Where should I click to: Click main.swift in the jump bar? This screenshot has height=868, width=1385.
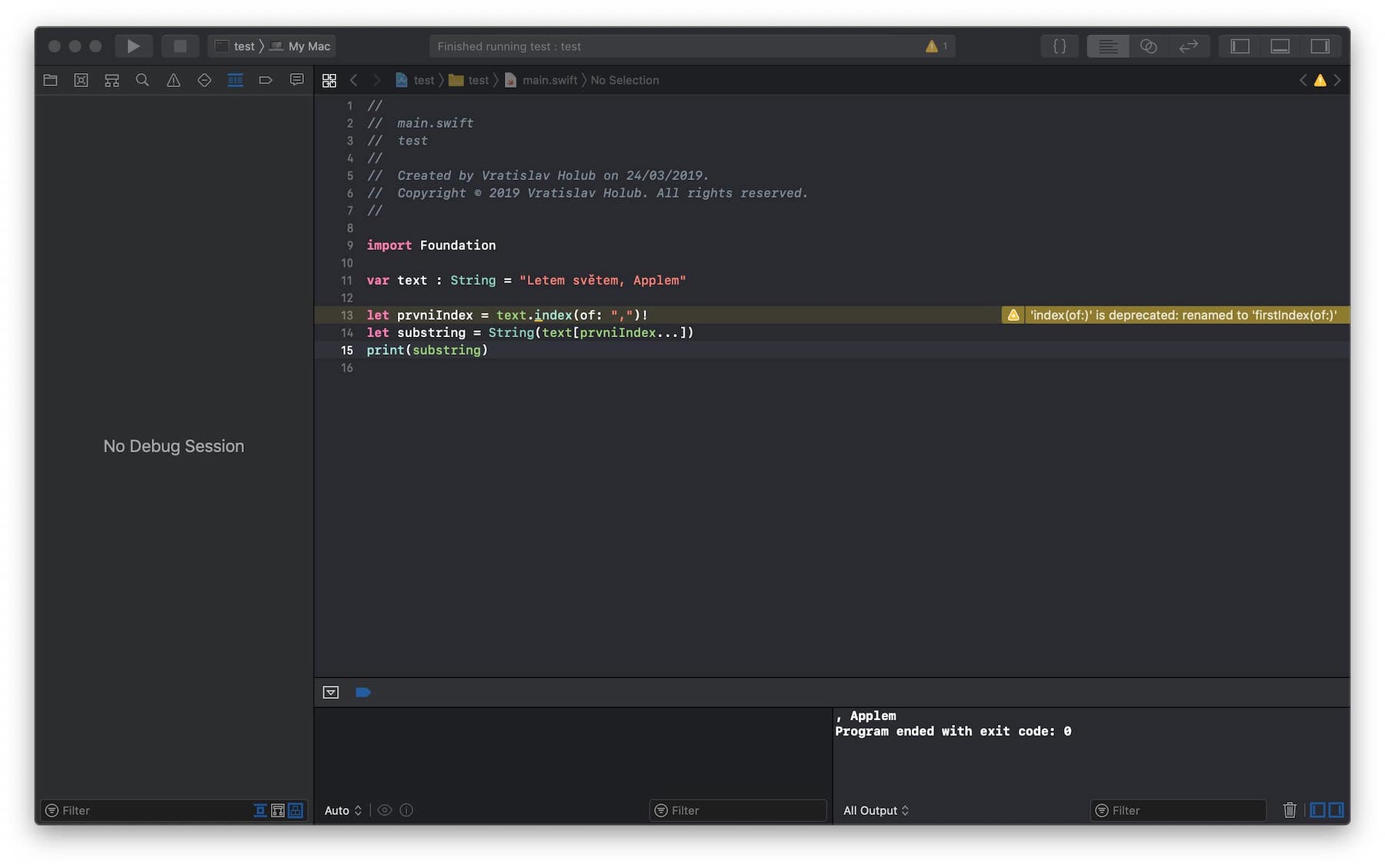click(x=541, y=80)
